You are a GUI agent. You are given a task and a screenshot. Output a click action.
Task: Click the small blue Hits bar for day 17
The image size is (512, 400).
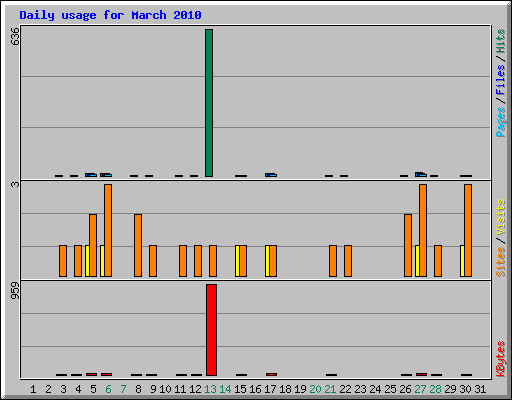point(271,175)
